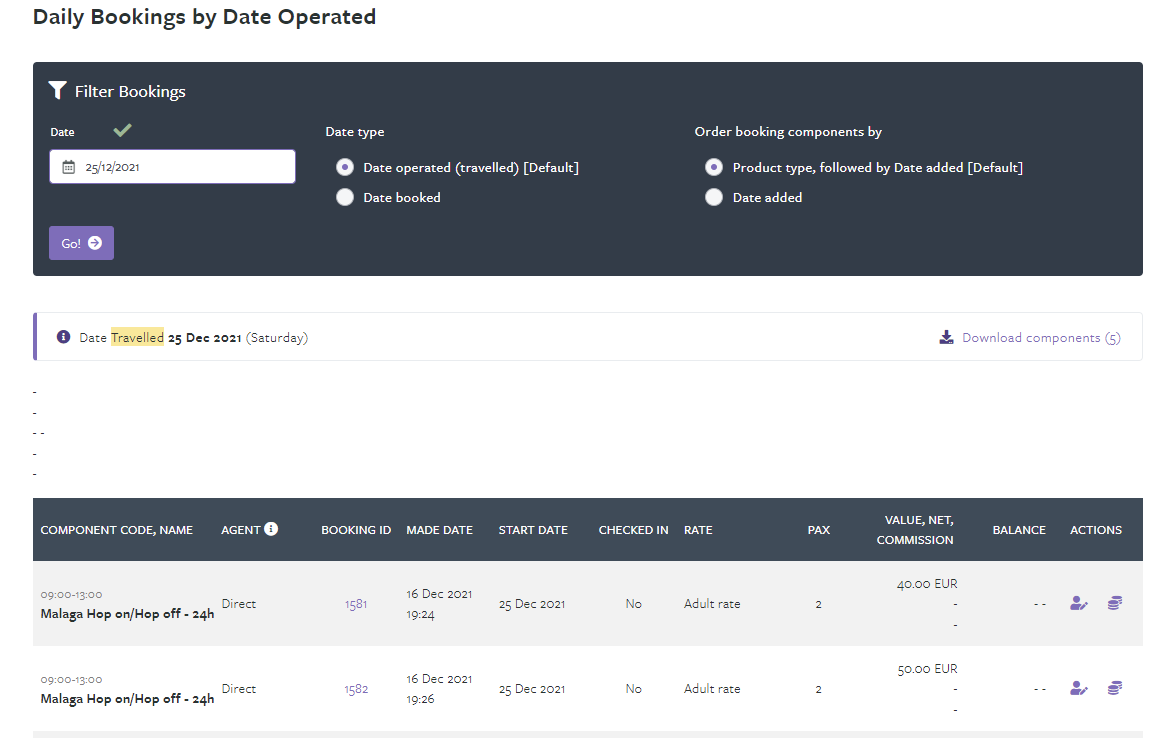Click Checked In No for booking 1582
The image size is (1170, 738).
(x=634, y=689)
